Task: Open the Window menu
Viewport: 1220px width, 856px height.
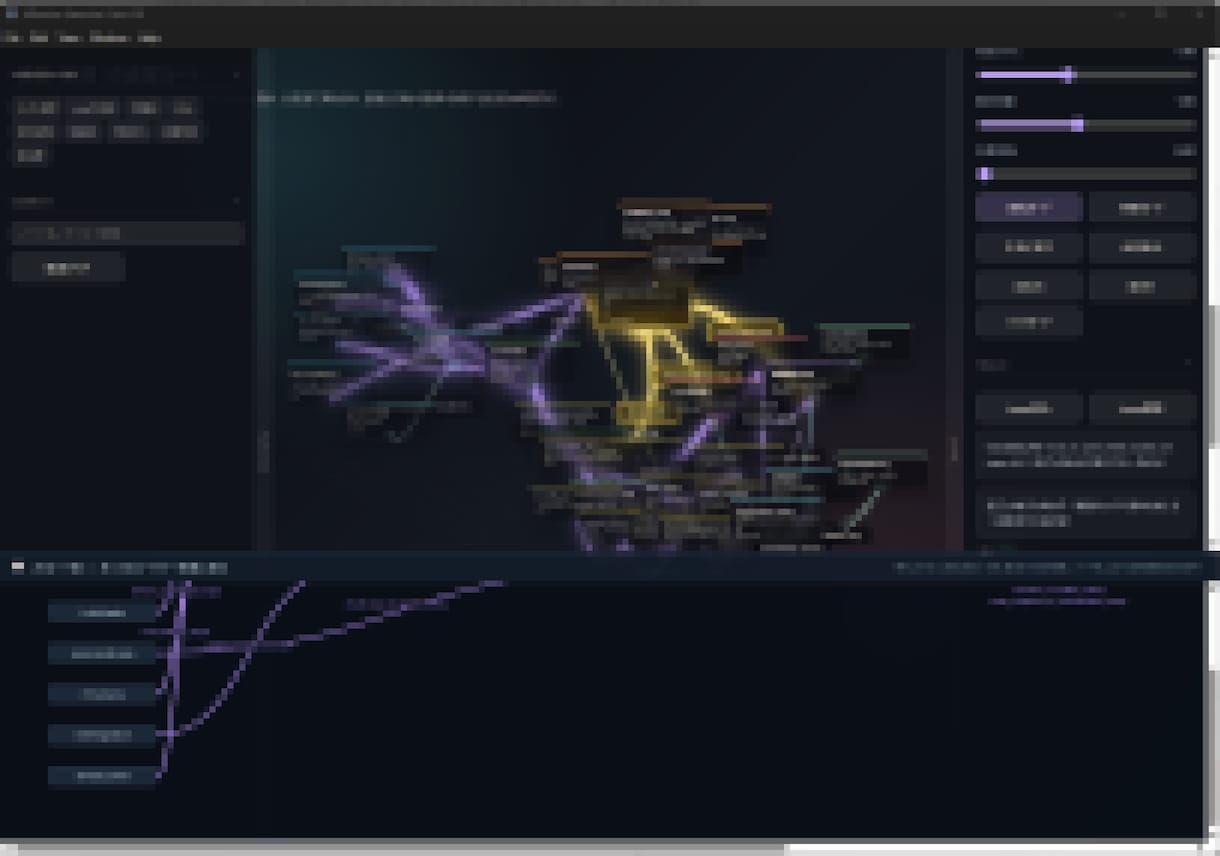Action: coord(108,38)
